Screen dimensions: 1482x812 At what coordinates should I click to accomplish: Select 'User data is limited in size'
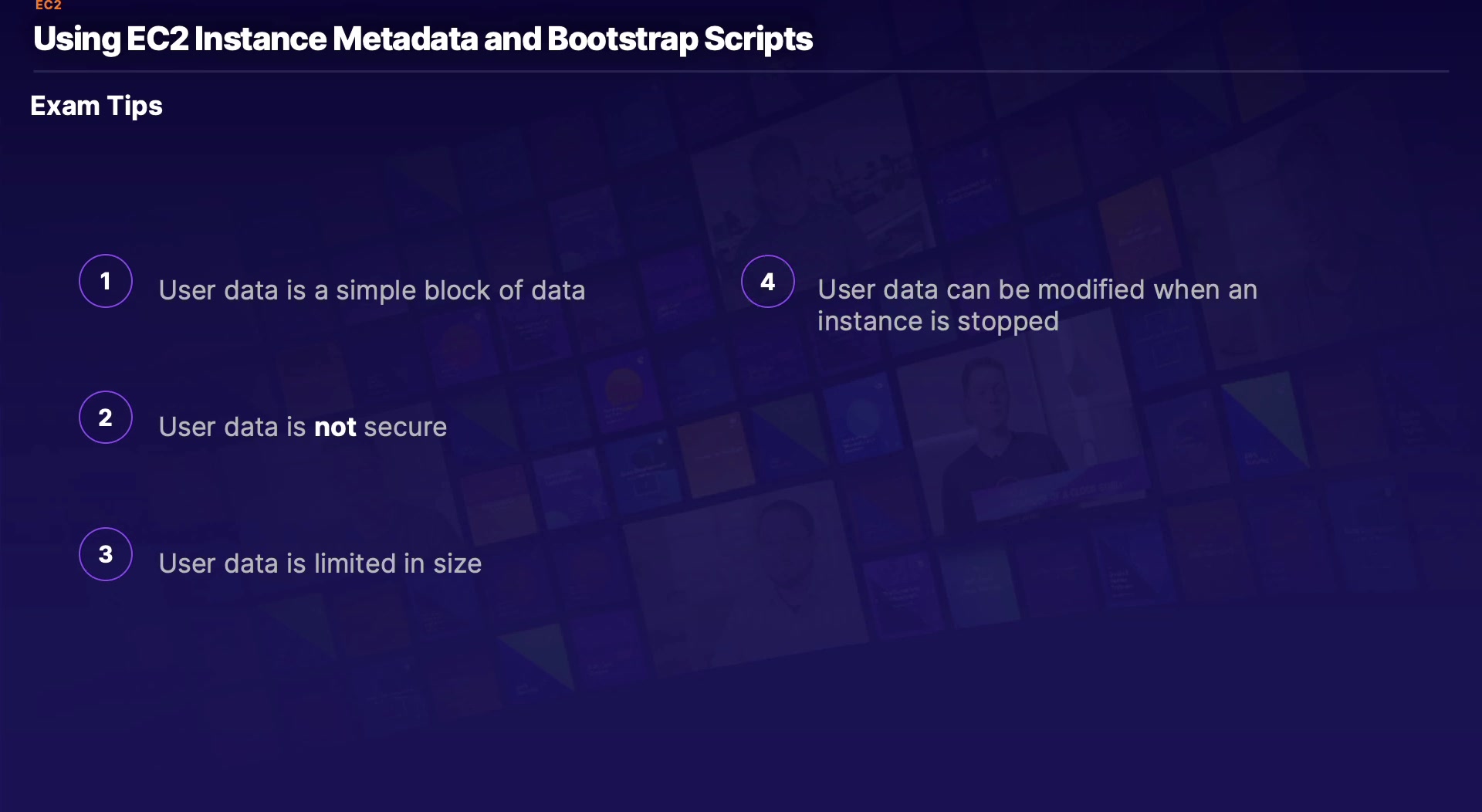click(320, 563)
